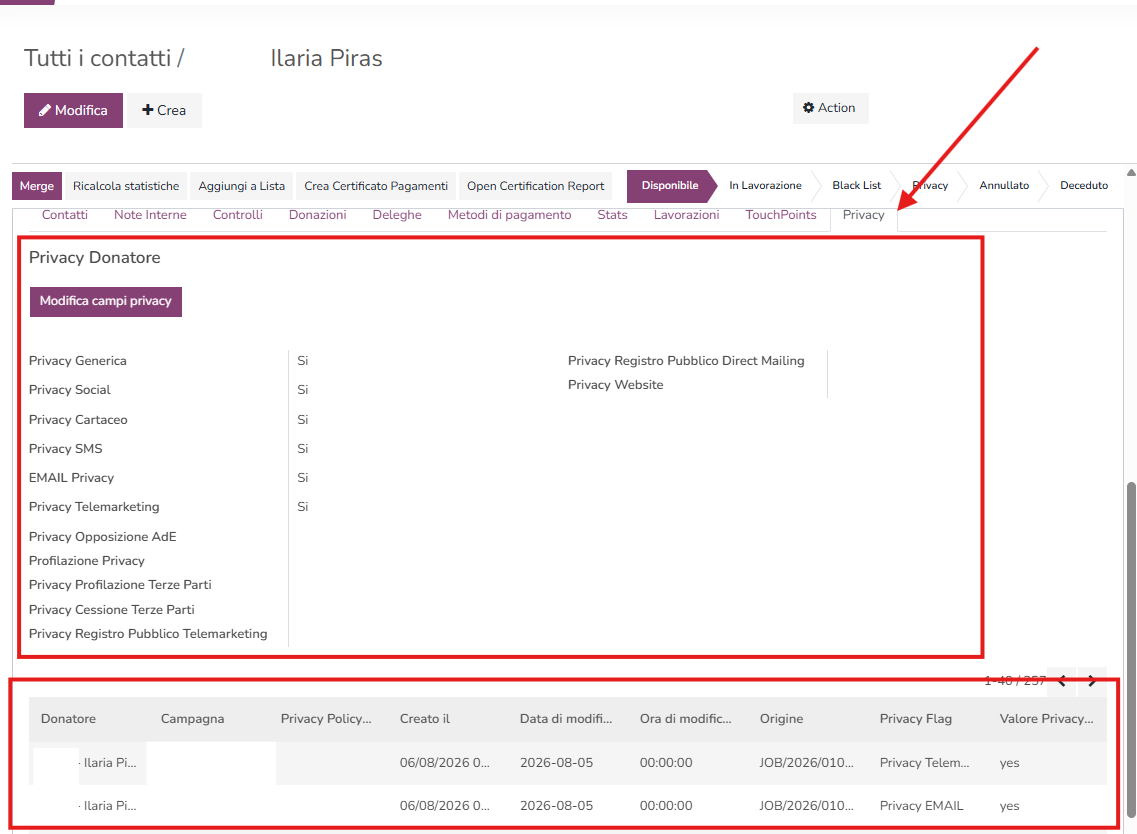Image resolution: width=1137 pixels, height=834 pixels.
Task: Sort by Privacy Policy column header
Action: (326, 719)
